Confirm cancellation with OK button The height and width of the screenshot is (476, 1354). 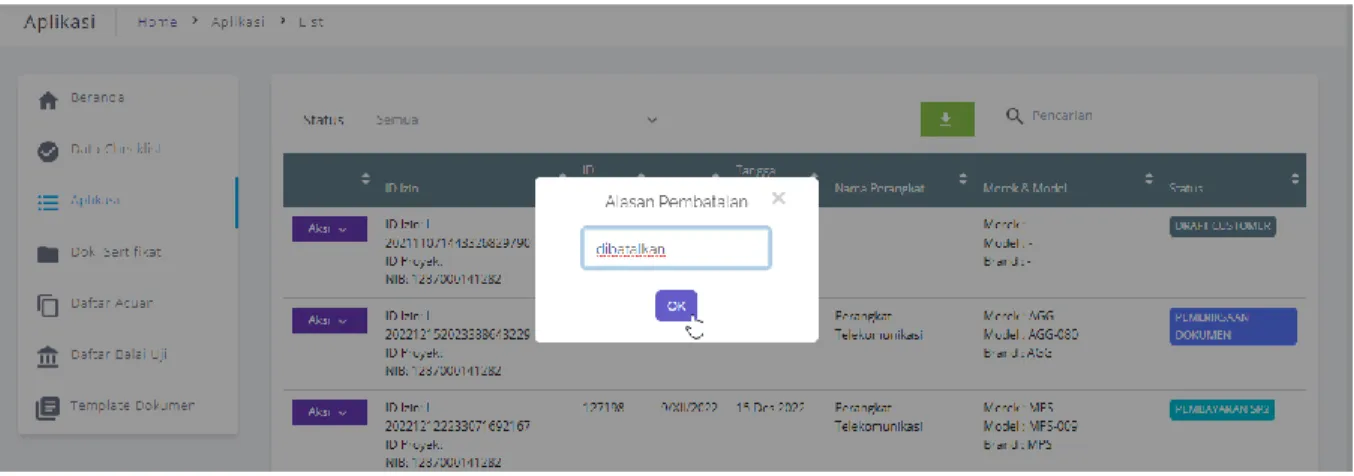[x=676, y=306]
